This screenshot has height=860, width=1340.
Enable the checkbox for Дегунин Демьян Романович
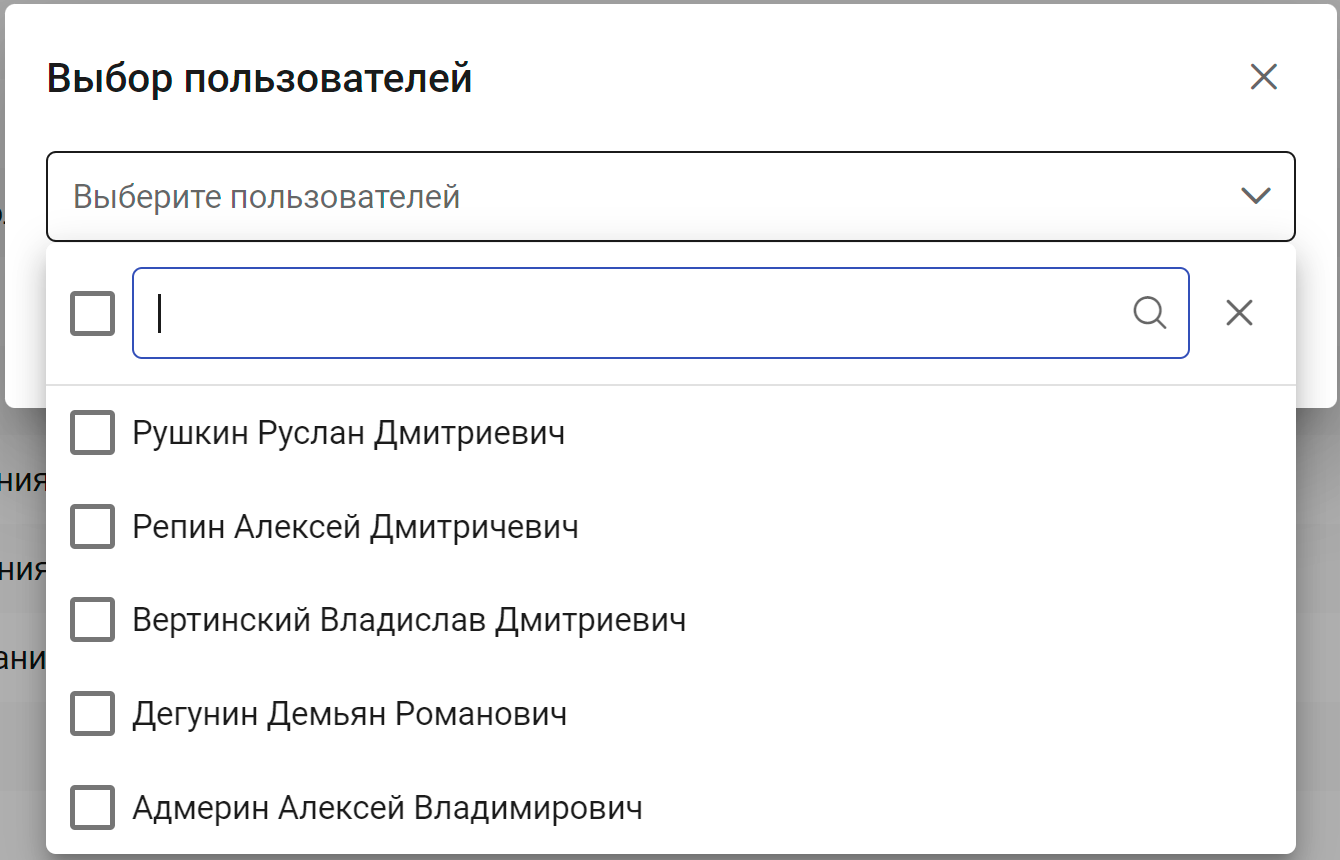point(92,714)
